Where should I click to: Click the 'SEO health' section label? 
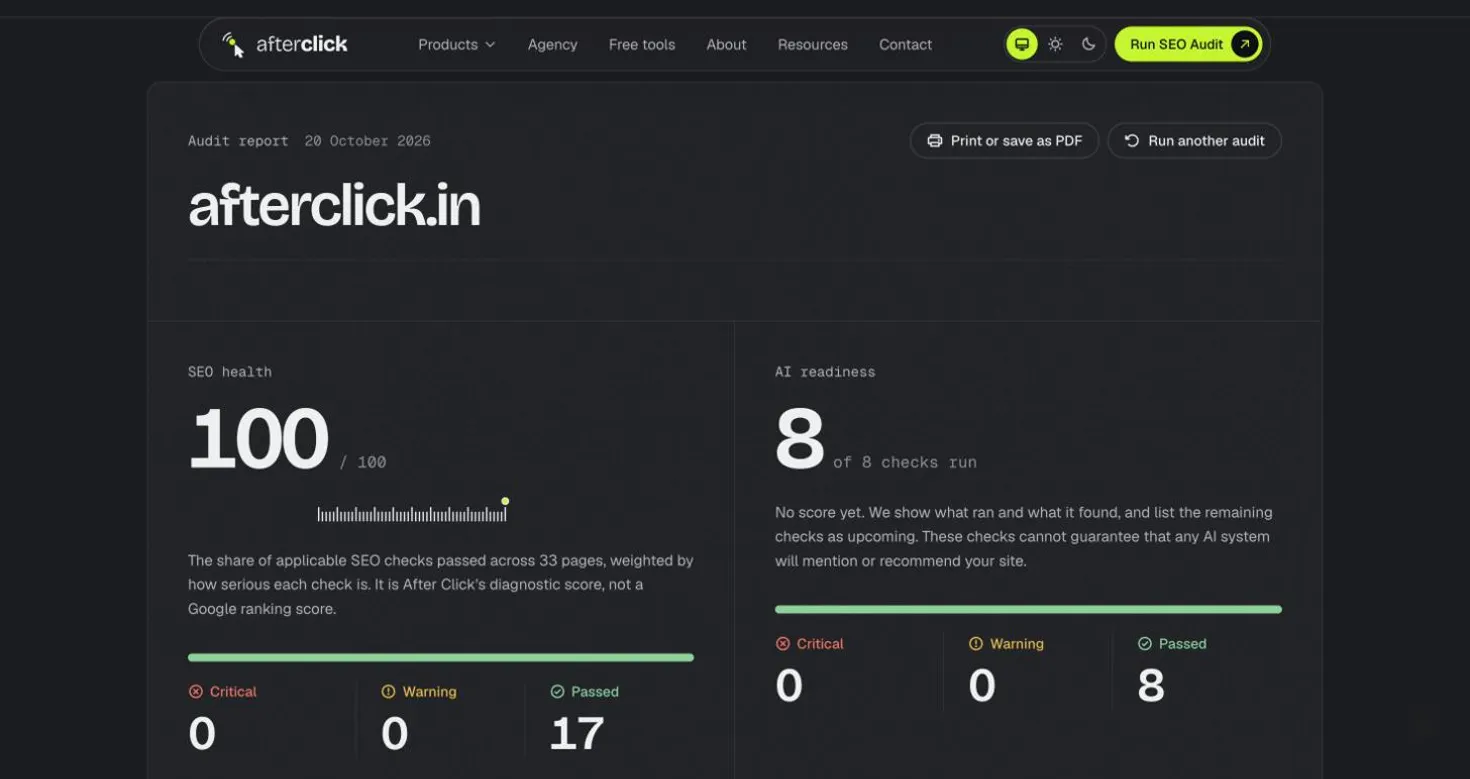[230, 372]
